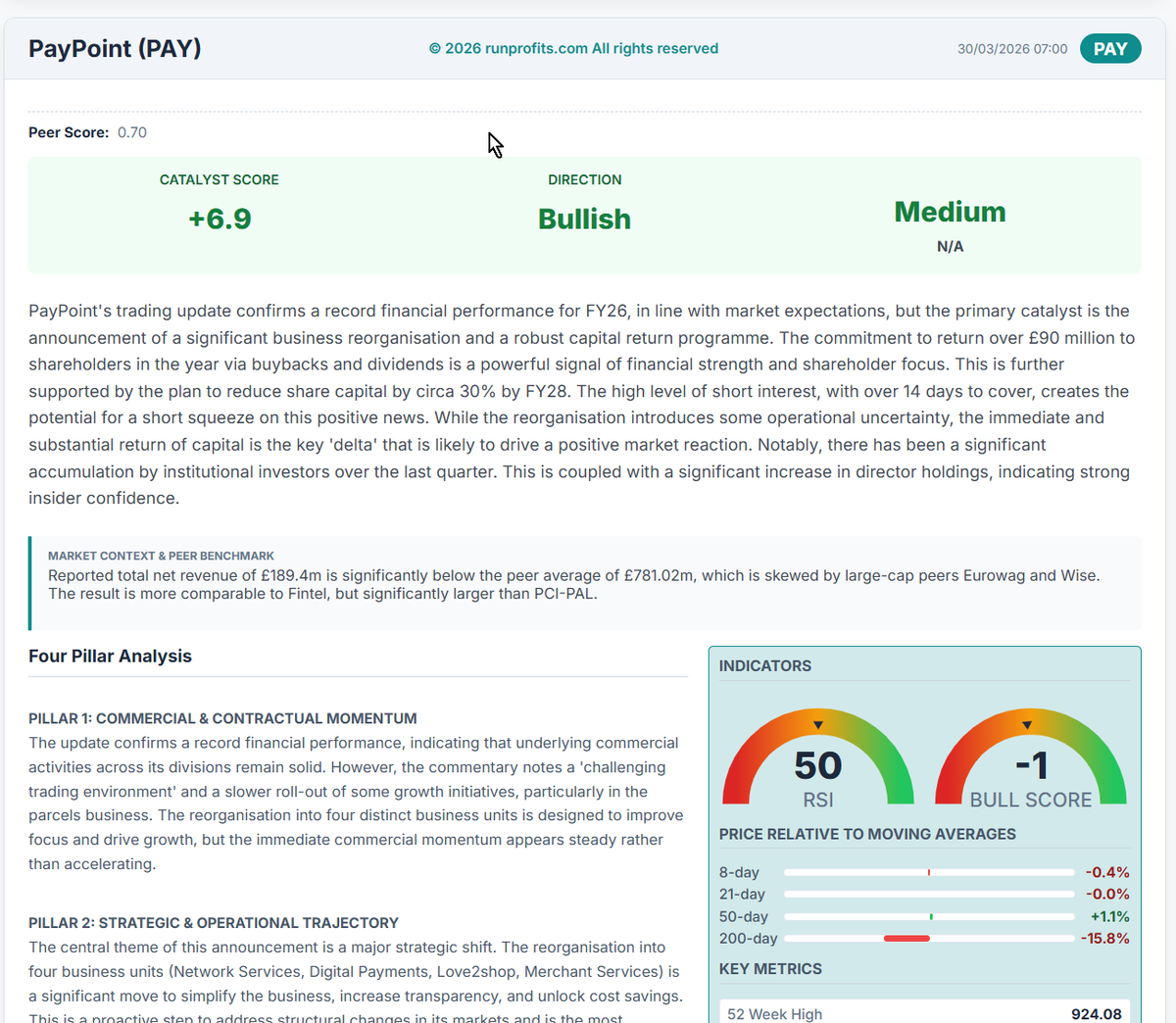
Task: Click the runprofits.com copyright notice
Action: pyautogui.click(x=573, y=49)
